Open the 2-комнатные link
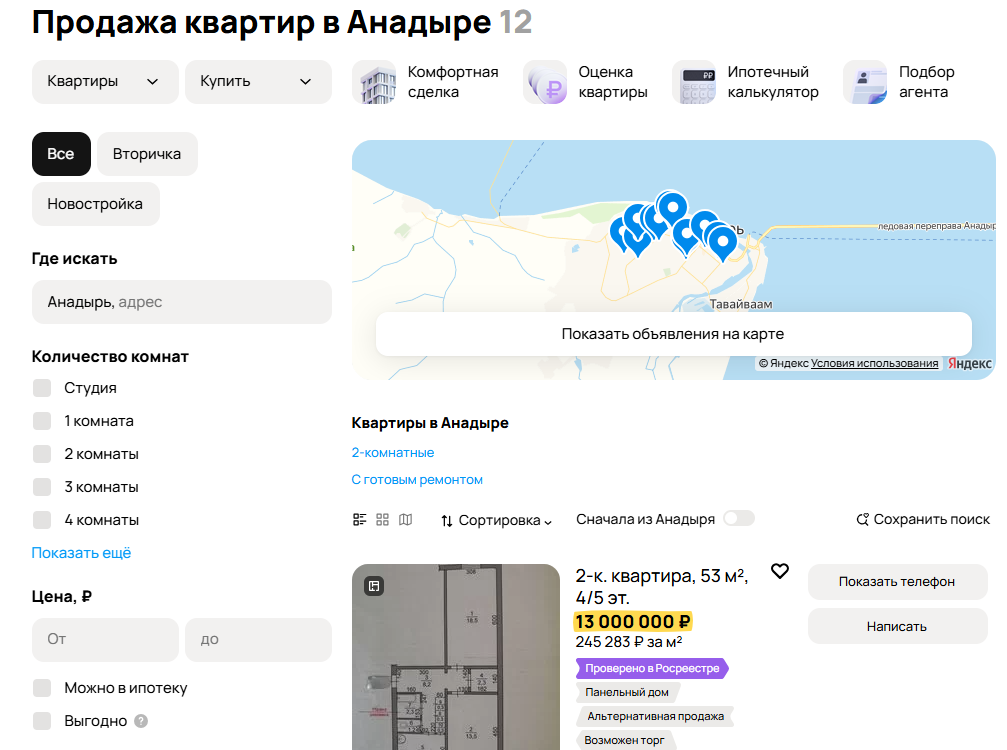Screen dimensions: 1007x750 [393, 452]
